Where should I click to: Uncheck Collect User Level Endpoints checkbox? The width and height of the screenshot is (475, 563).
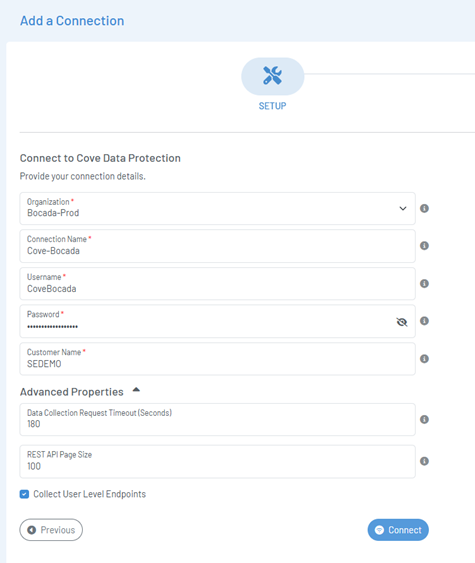coord(24,494)
